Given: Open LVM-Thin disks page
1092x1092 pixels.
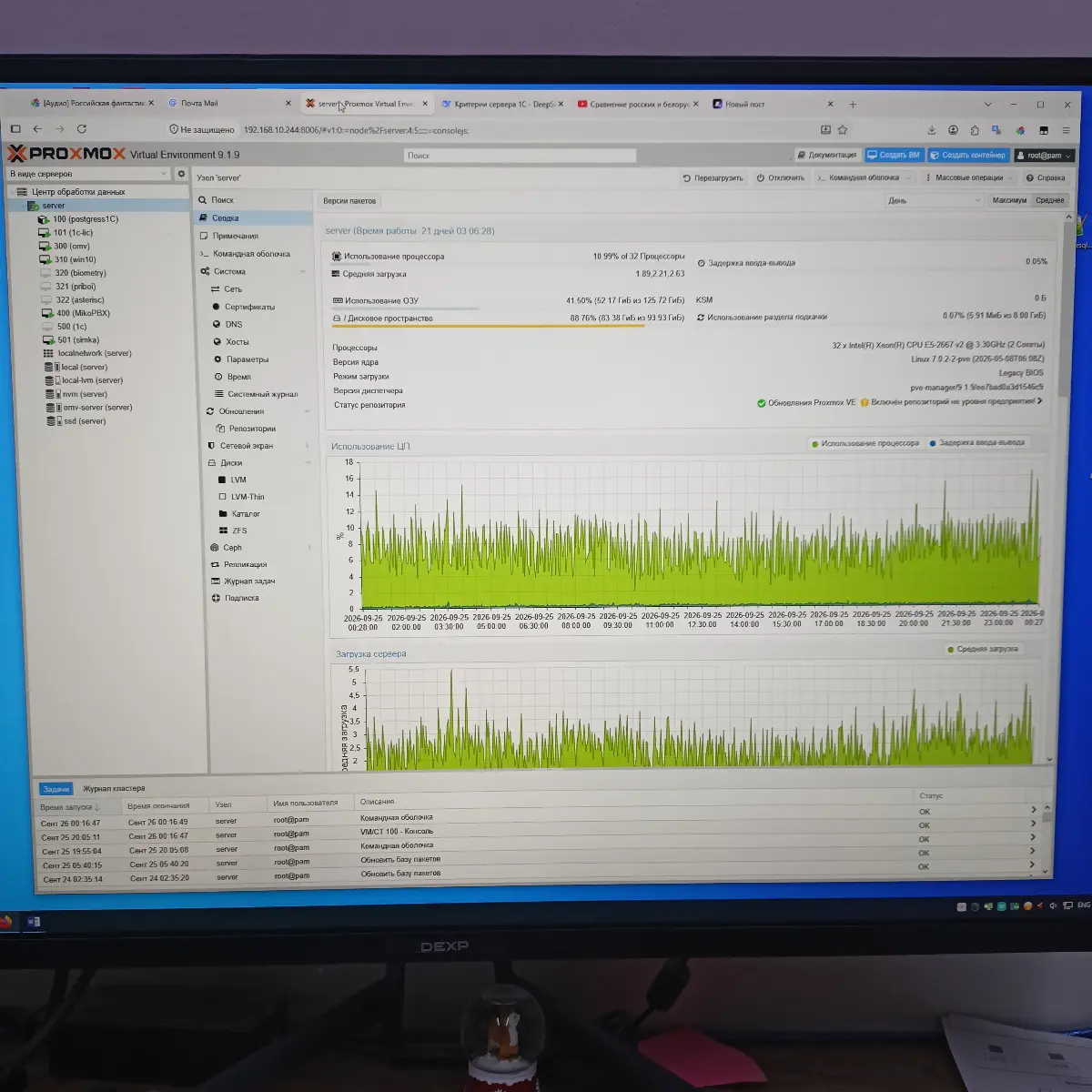Looking at the screenshot, I should point(248,497).
